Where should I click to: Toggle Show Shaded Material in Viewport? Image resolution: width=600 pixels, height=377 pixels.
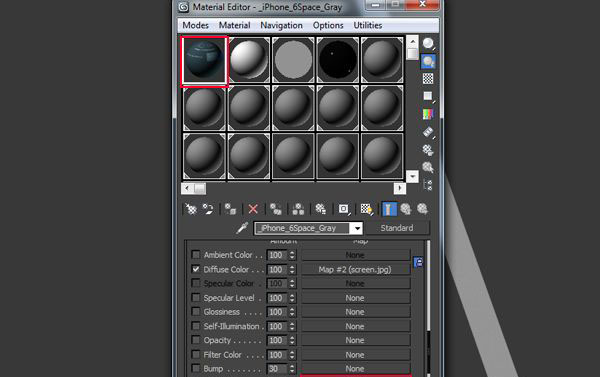pyautogui.click(x=367, y=209)
